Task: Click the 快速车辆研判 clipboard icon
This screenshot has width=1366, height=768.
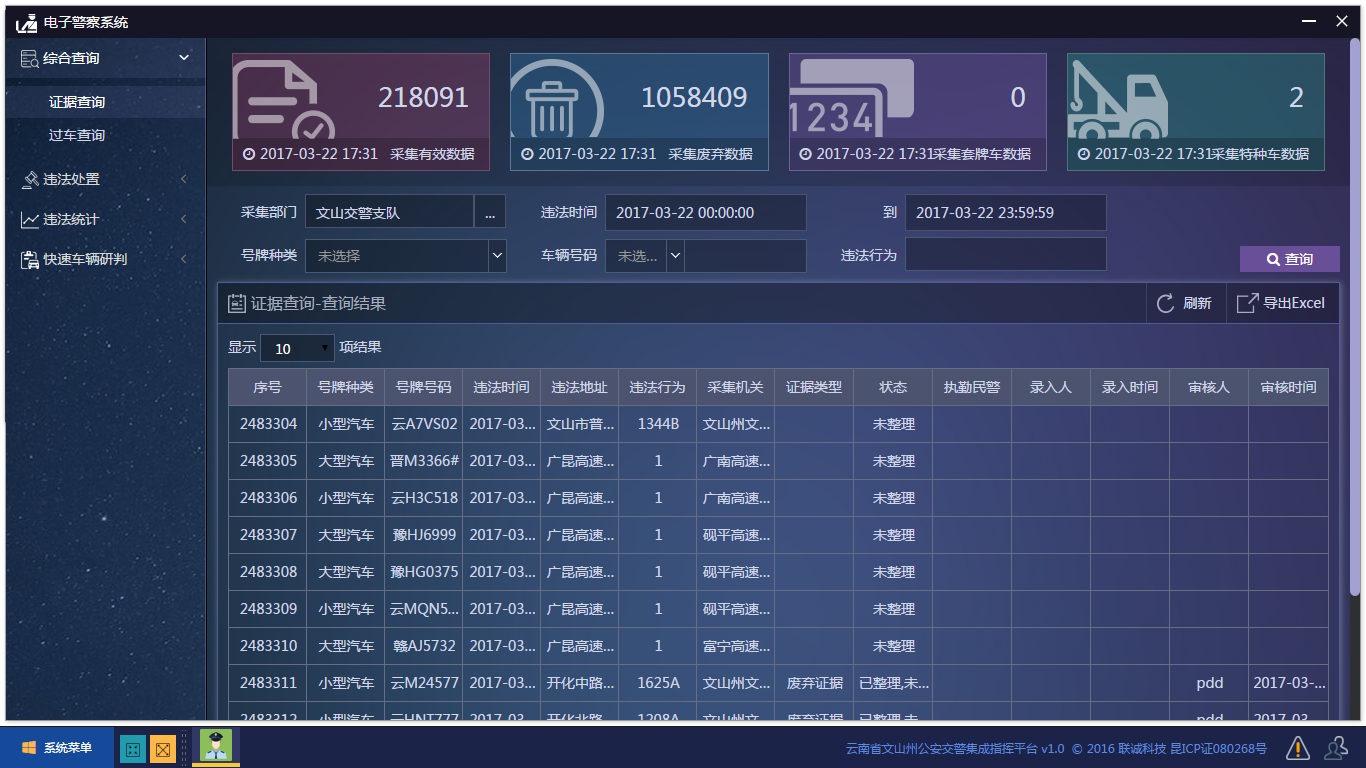Action: (29, 260)
